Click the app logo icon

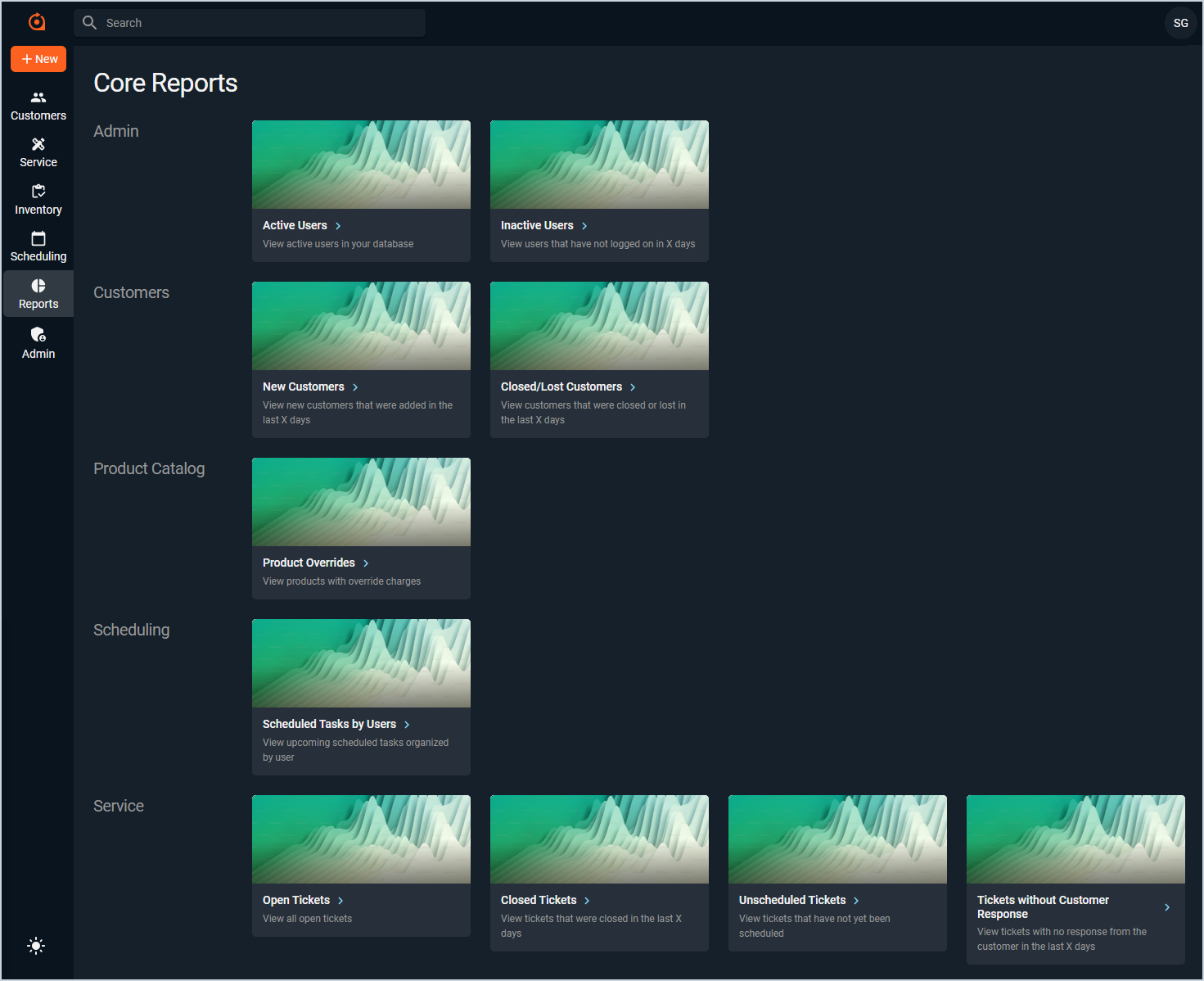tap(37, 22)
